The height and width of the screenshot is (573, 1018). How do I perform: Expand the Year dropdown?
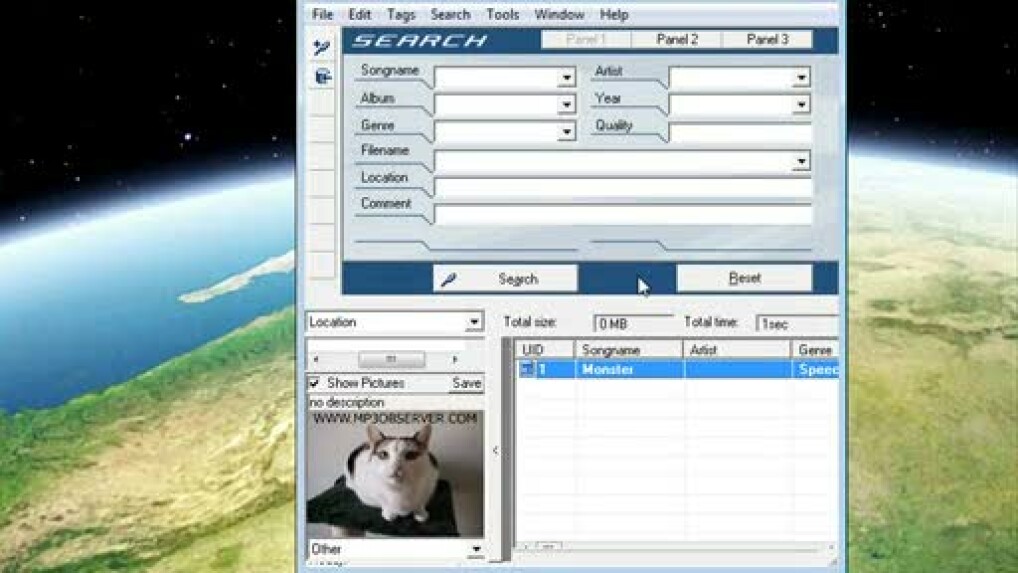pyautogui.click(x=801, y=105)
